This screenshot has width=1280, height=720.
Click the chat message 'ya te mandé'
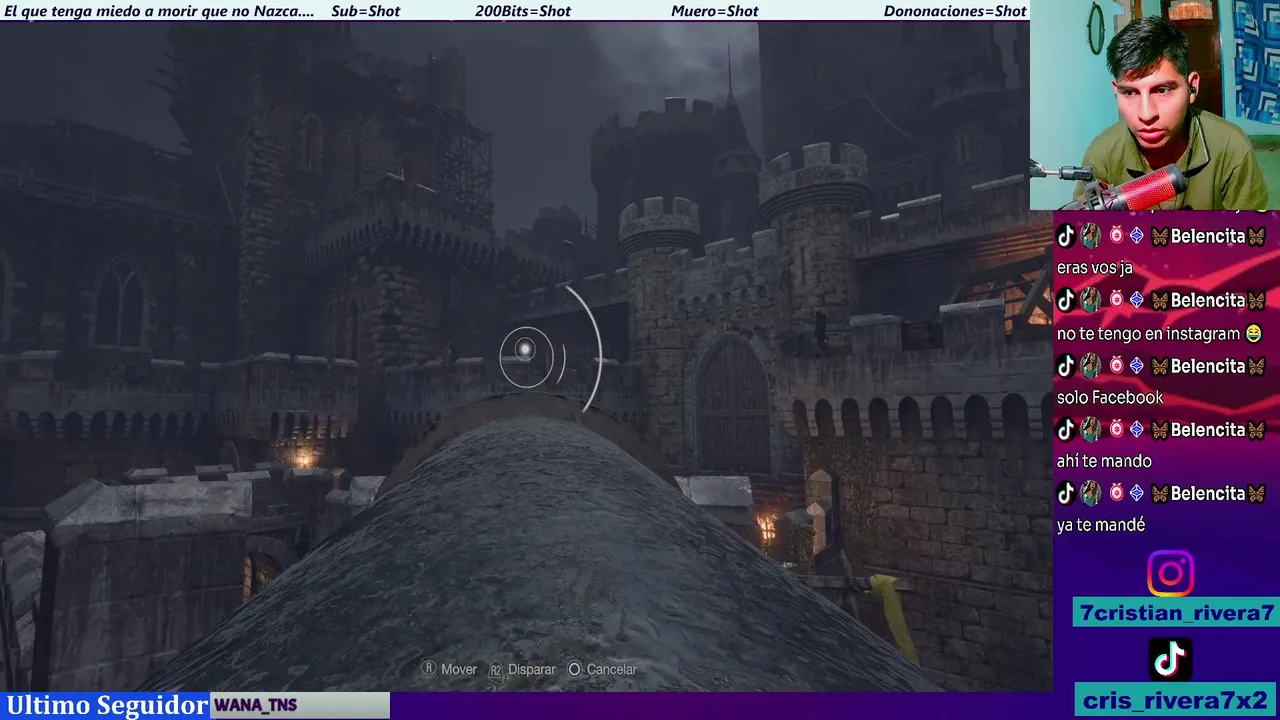tap(1100, 525)
